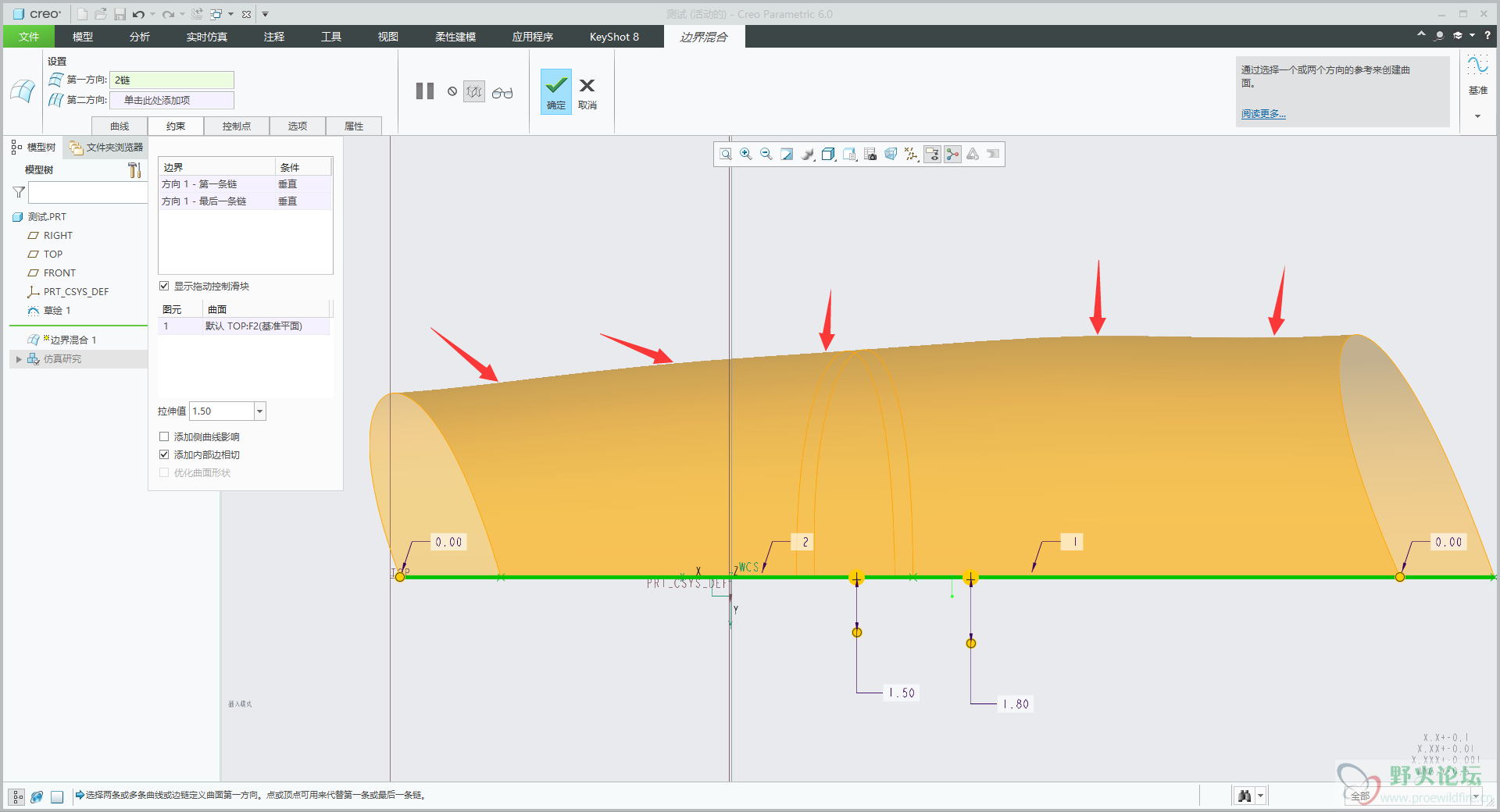Viewport: 1500px width, 812px height.
Task: Click the model tree settings hammer icon
Action: pyautogui.click(x=134, y=169)
